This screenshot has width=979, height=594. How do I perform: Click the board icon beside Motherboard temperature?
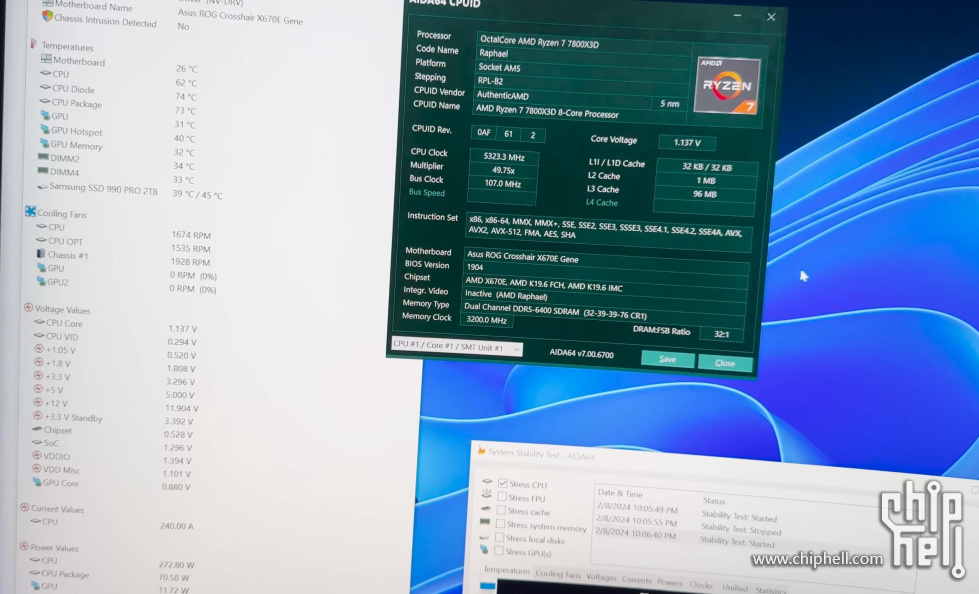pos(46,59)
